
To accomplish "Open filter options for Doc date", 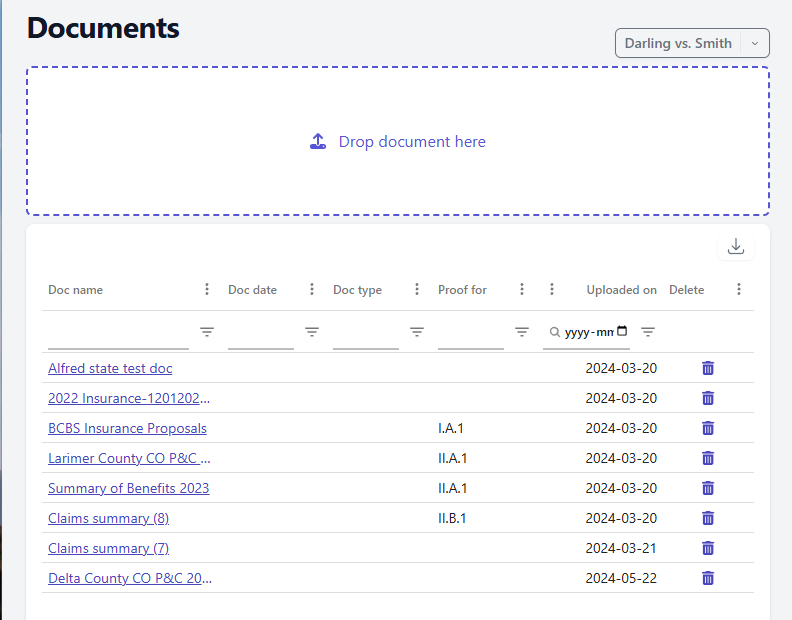I will pos(312,332).
